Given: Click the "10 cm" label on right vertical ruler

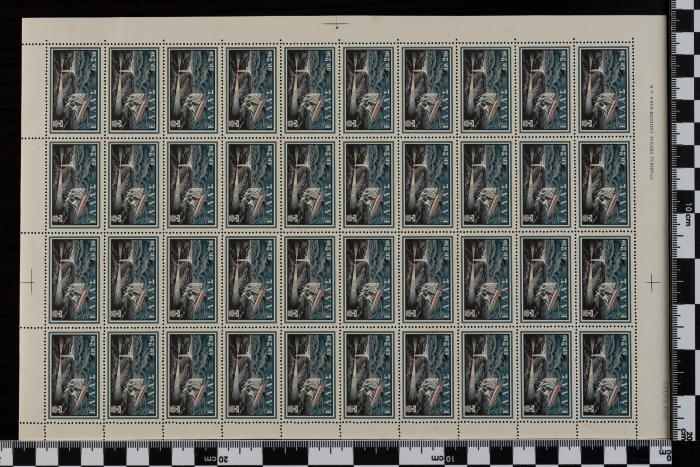Looking at the screenshot, I should pyautogui.click(x=688, y=214).
